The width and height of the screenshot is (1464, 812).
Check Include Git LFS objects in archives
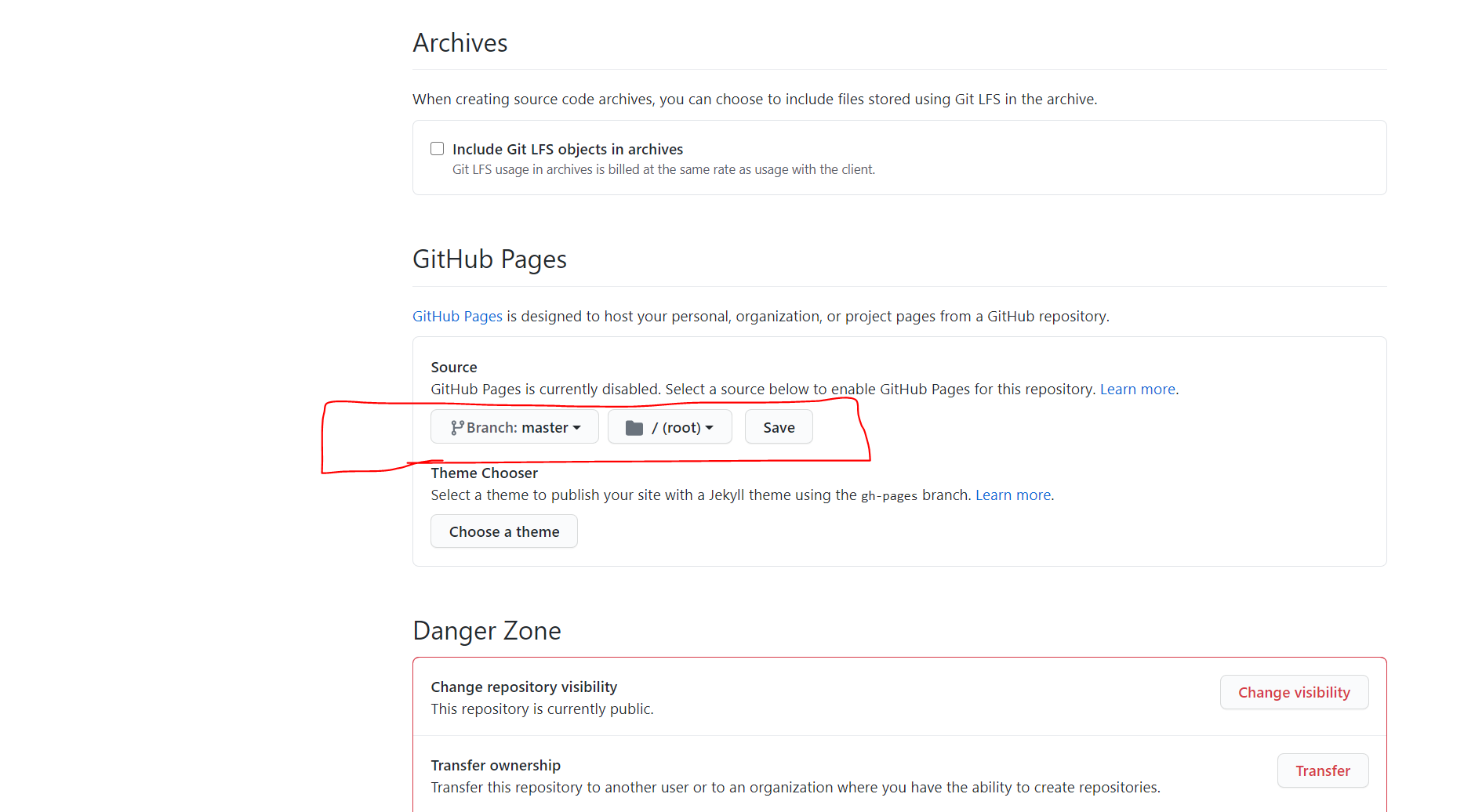[x=438, y=149]
